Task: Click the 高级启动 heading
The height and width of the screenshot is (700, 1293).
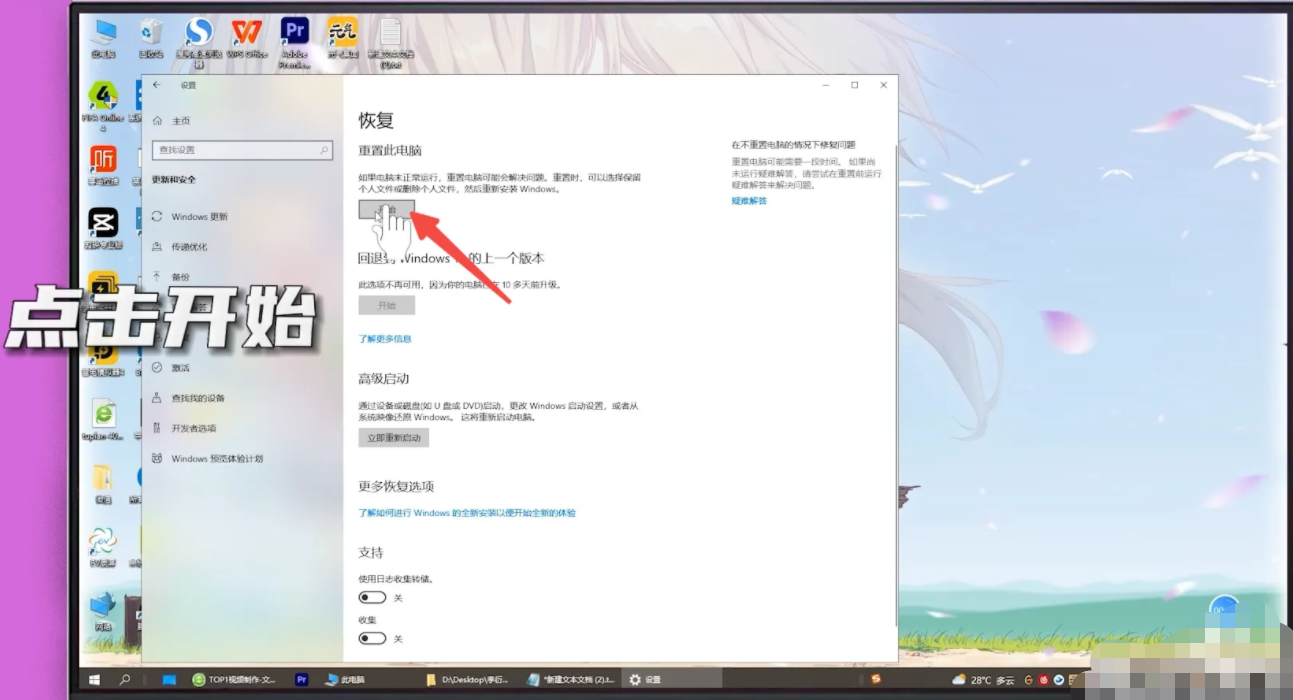Action: pos(384,379)
